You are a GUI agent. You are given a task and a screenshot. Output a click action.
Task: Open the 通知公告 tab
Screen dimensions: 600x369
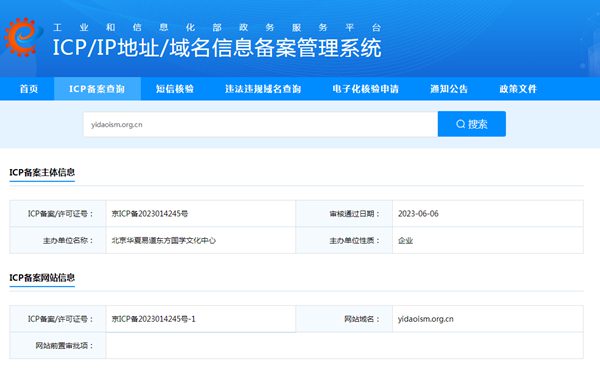tap(449, 89)
